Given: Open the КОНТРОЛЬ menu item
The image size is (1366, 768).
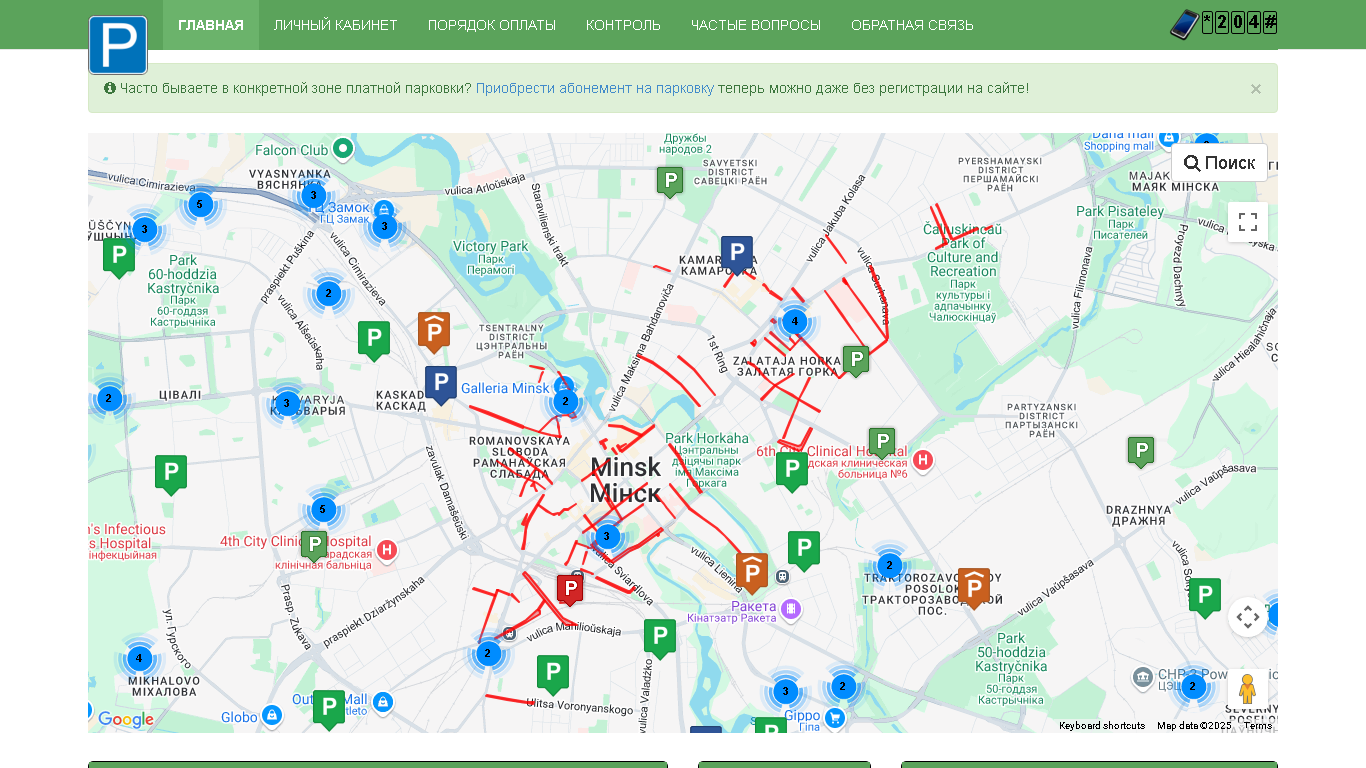Looking at the screenshot, I should pos(623,25).
